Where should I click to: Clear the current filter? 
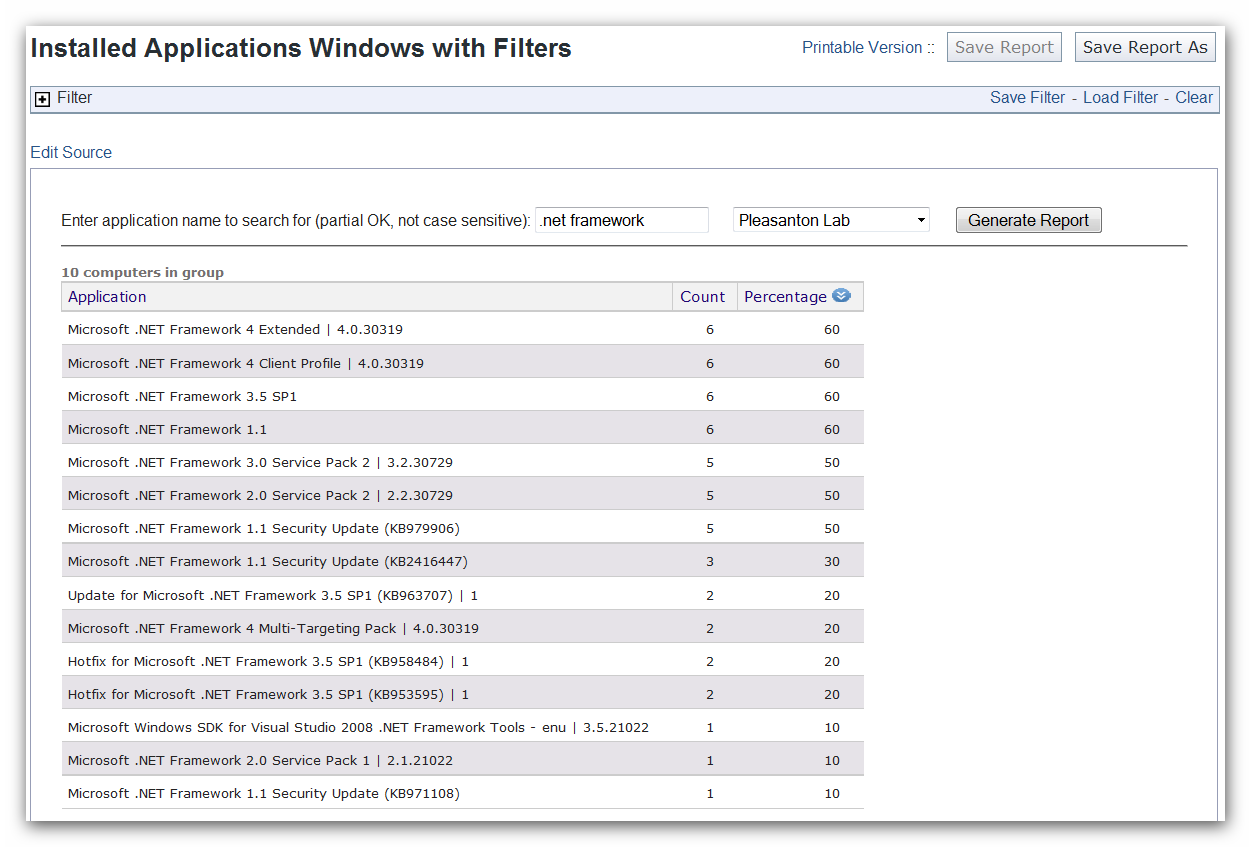pyautogui.click(x=1194, y=97)
